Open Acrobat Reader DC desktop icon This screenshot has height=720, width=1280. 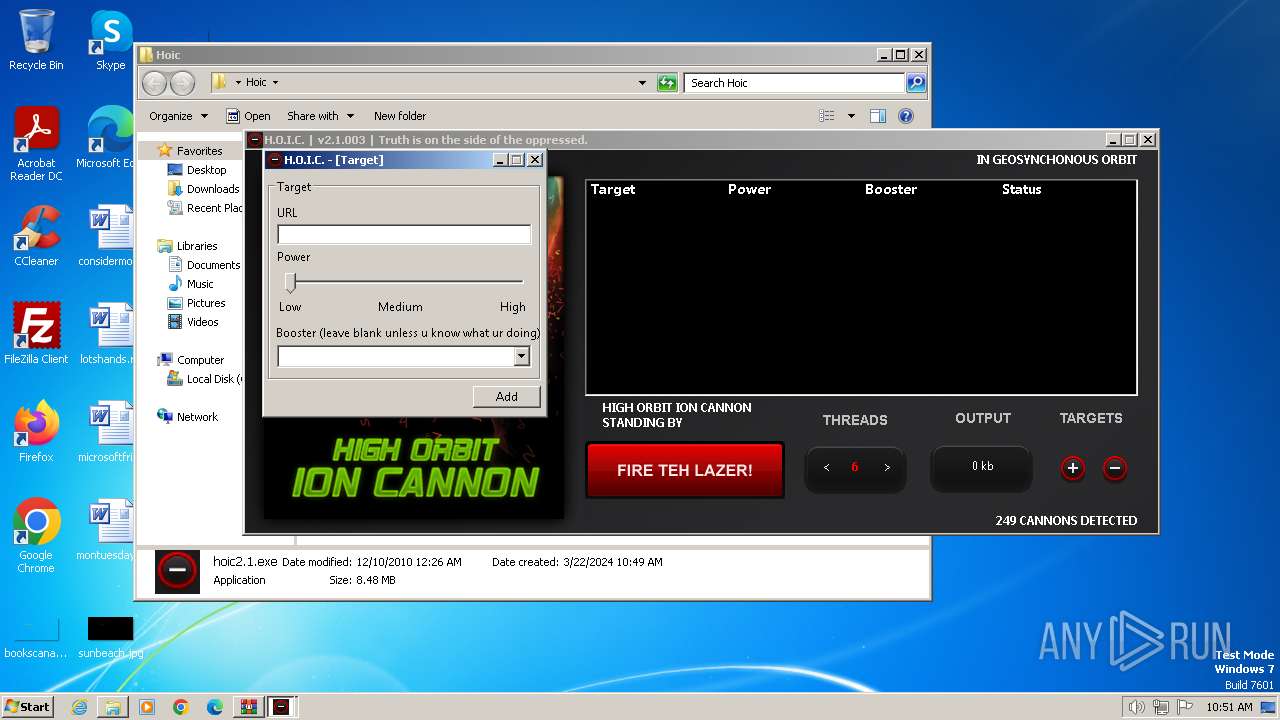coord(36,145)
